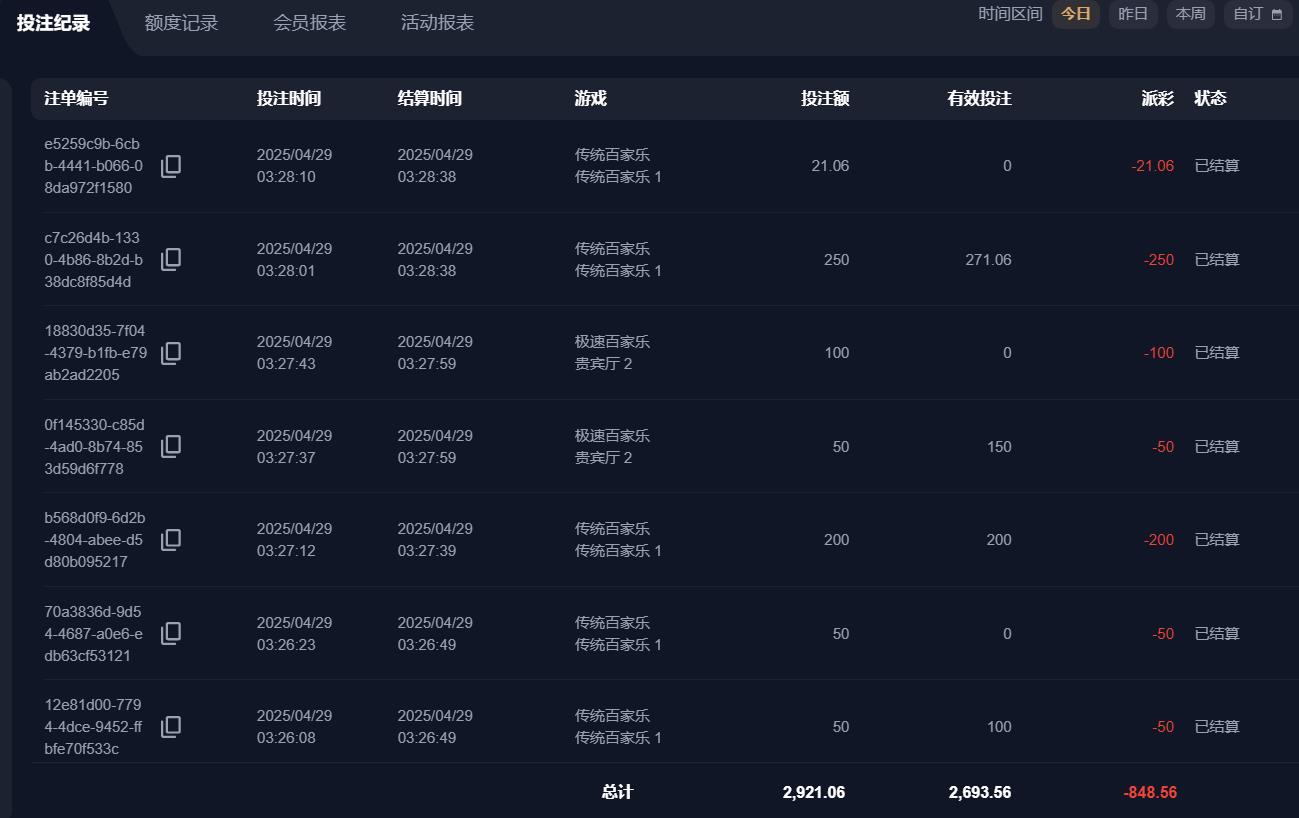Select the 今日 time range filter
The image size is (1299, 818).
pos(1075,14)
